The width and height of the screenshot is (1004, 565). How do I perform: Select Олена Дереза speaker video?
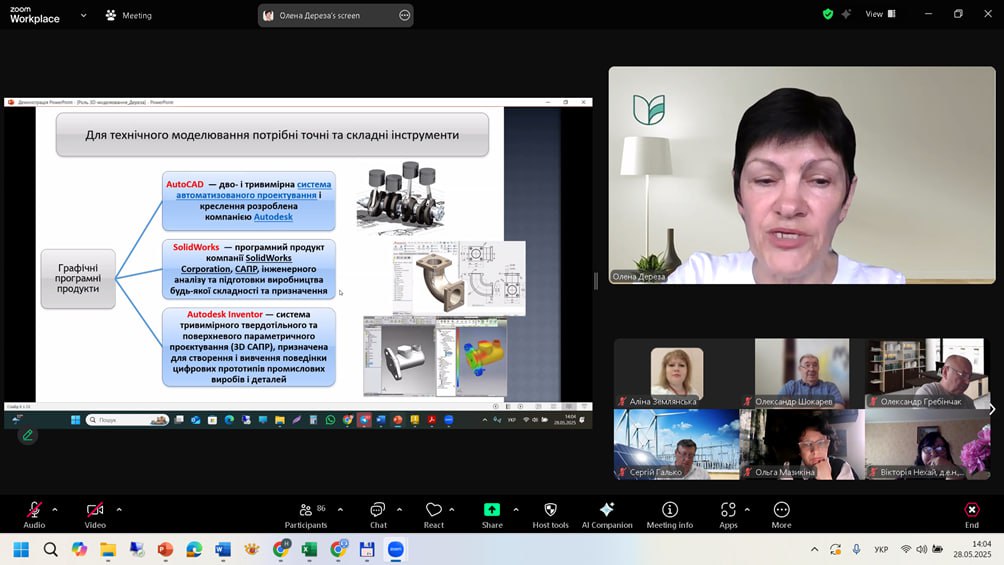802,175
